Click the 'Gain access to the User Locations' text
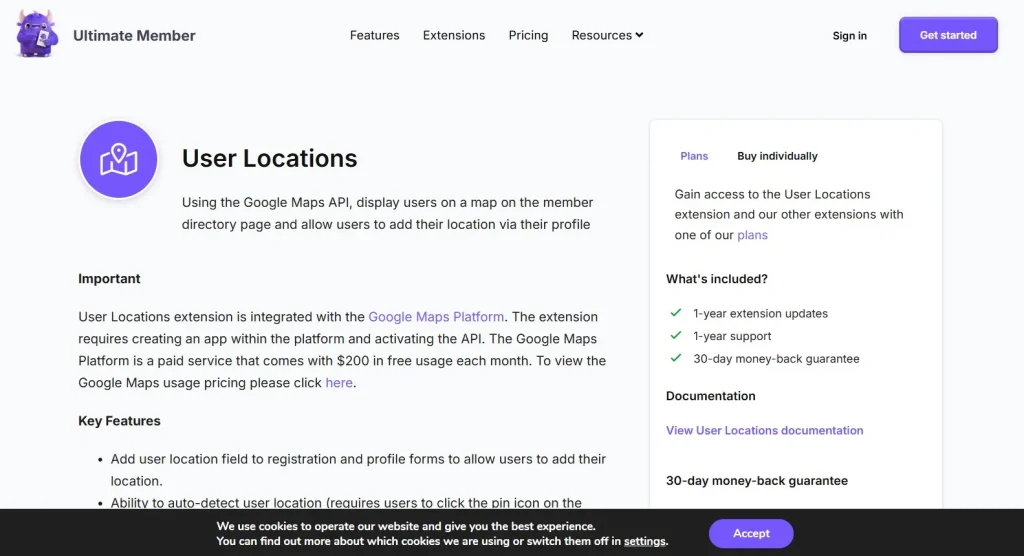 click(789, 214)
